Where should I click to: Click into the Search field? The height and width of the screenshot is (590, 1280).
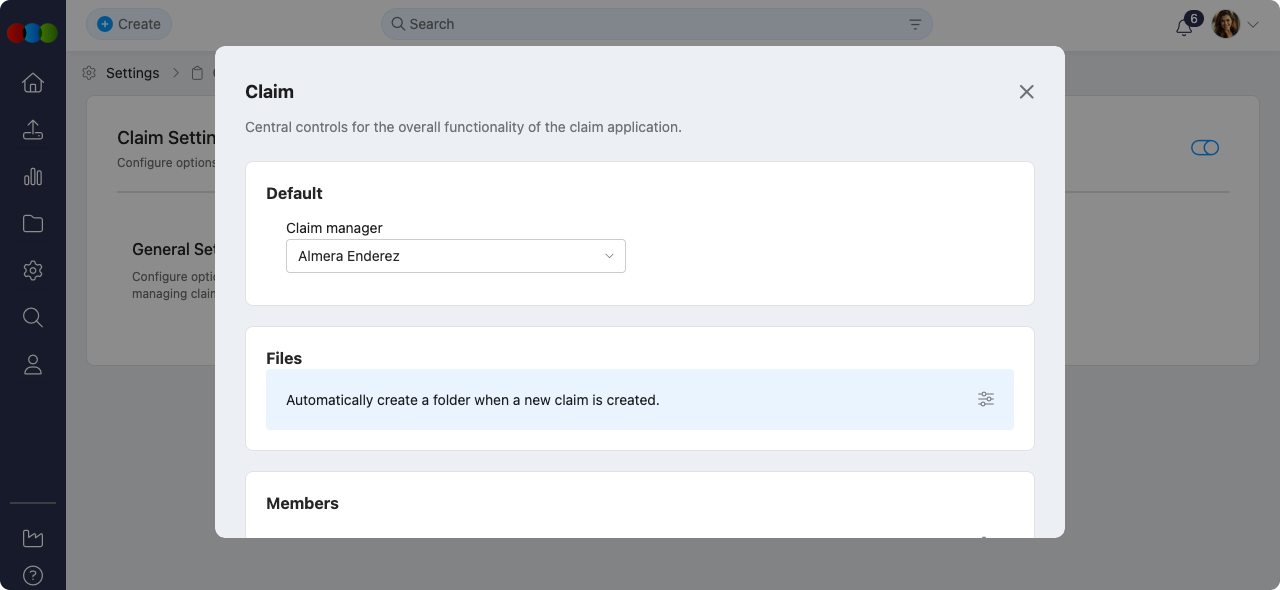(x=650, y=24)
